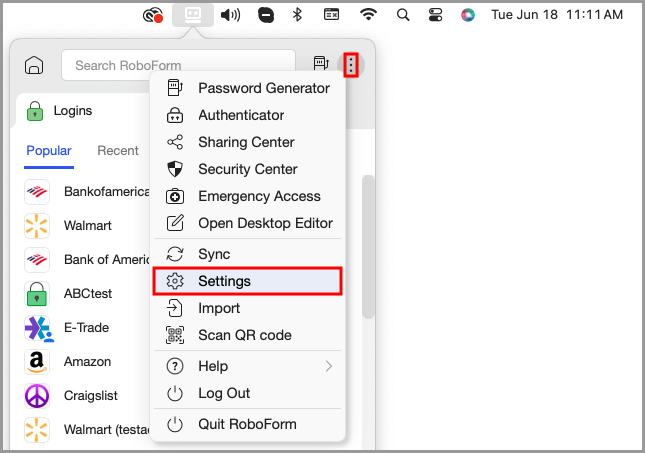Open the first Walmart login entry
The width and height of the screenshot is (645, 453).
pyautogui.click(x=87, y=225)
